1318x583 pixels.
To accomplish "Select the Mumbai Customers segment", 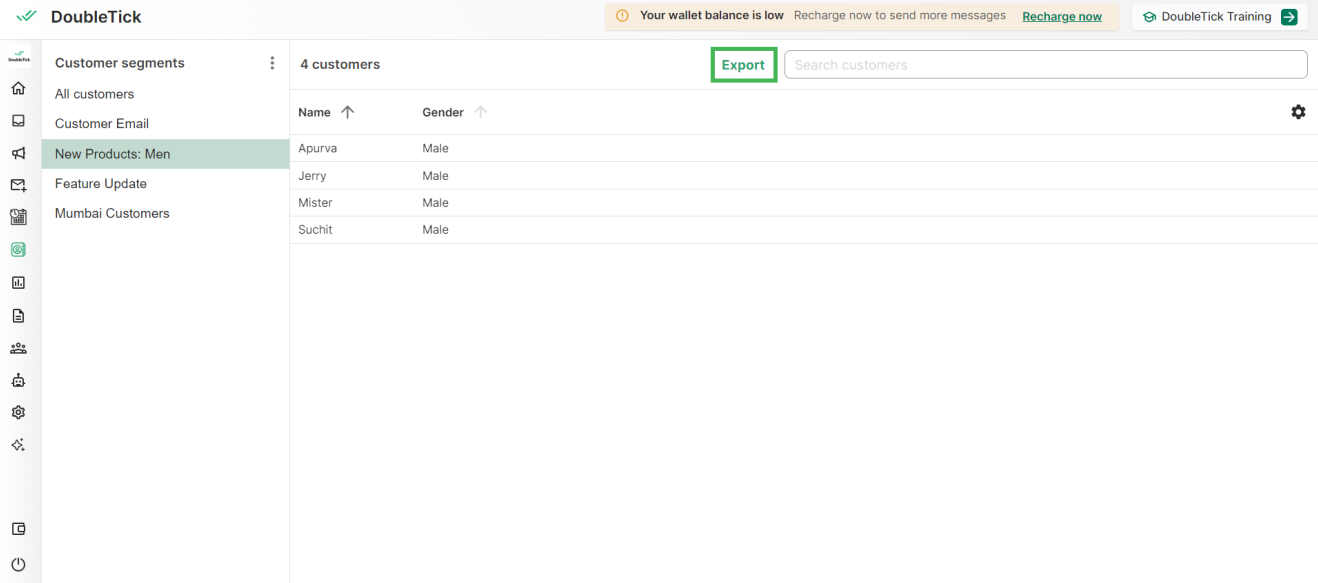I will click(112, 213).
